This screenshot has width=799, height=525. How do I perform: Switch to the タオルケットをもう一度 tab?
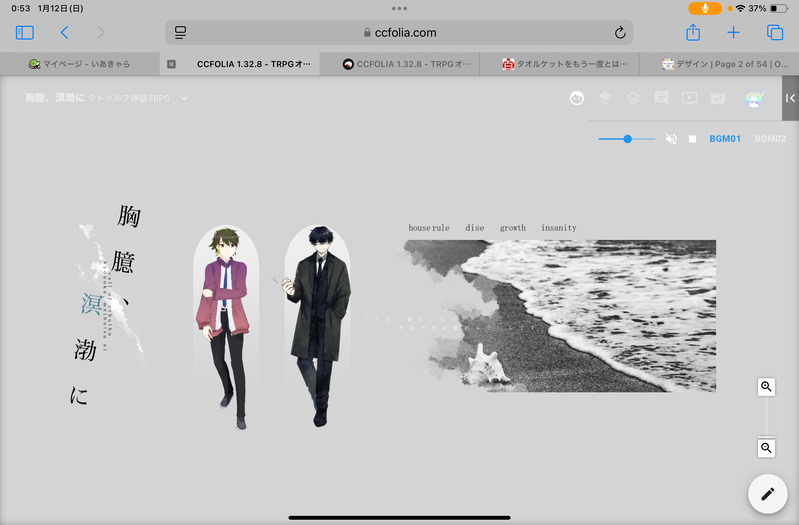pyautogui.click(x=560, y=64)
